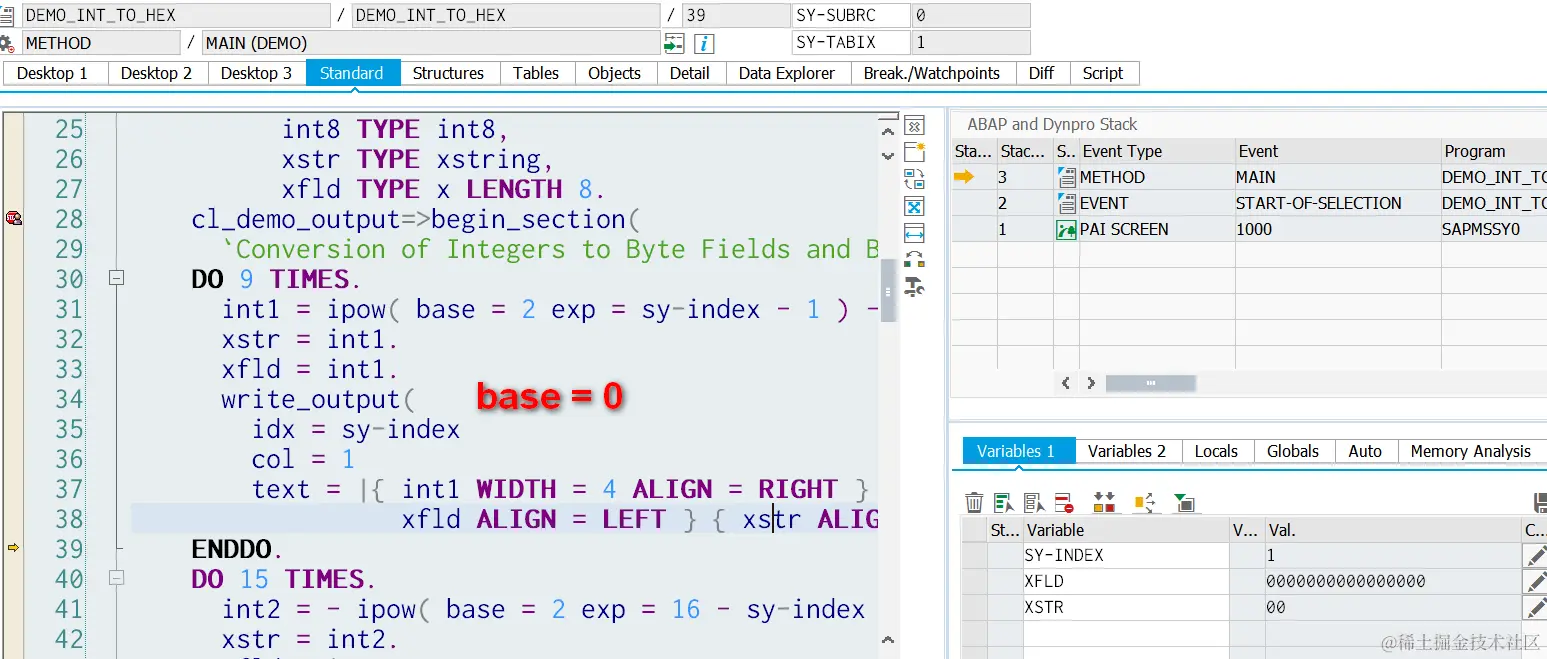Open the Data Explorer tab
Screen dimensions: 1547x659
pyautogui.click(x=787, y=73)
